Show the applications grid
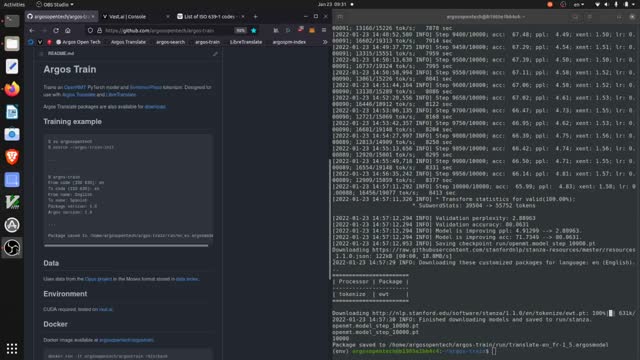The width and height of the screenshot is (640, 360). click(x=12, y=349)
